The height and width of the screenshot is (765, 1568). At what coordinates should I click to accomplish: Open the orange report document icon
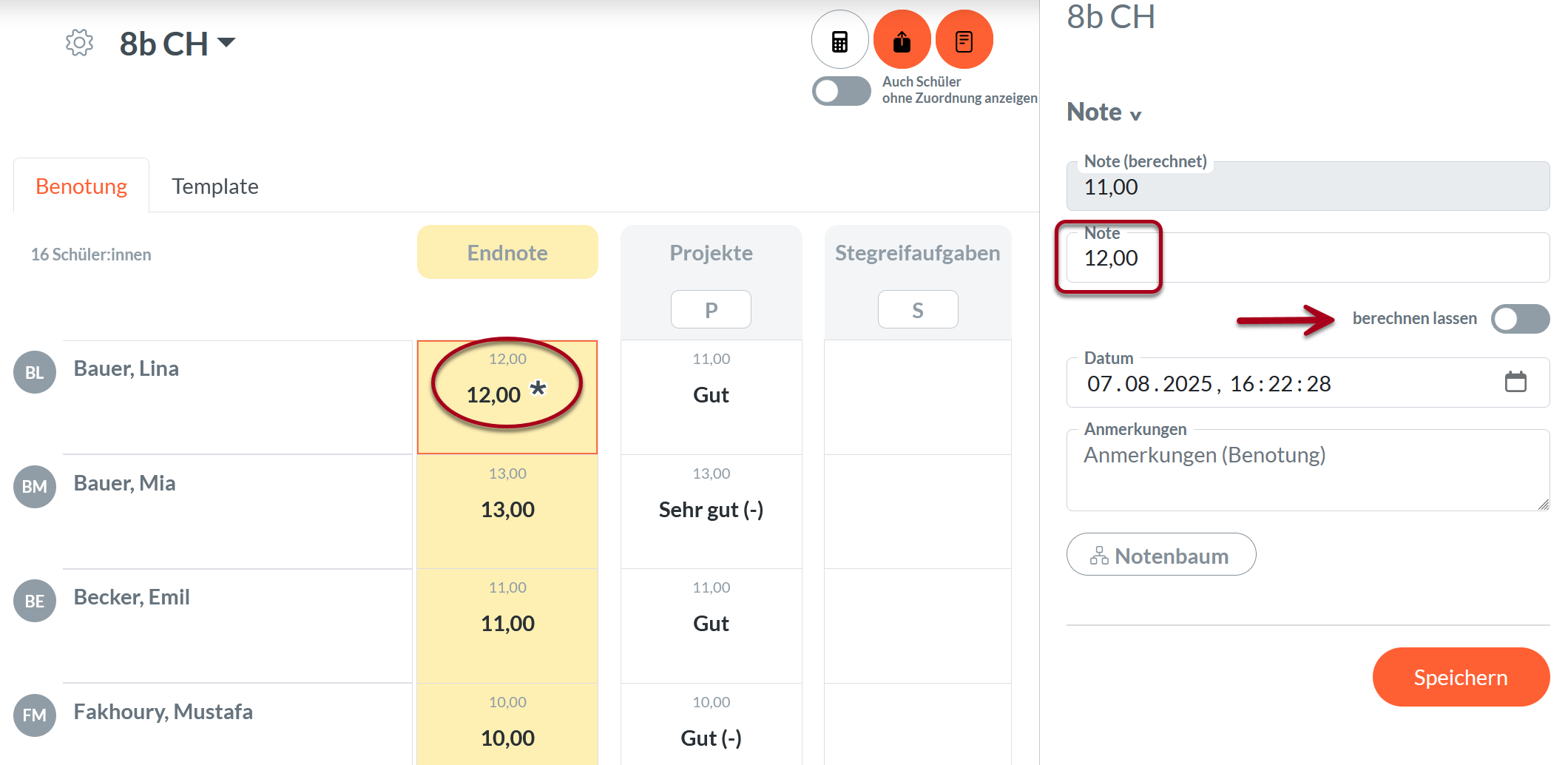click(x=964, y=39)
